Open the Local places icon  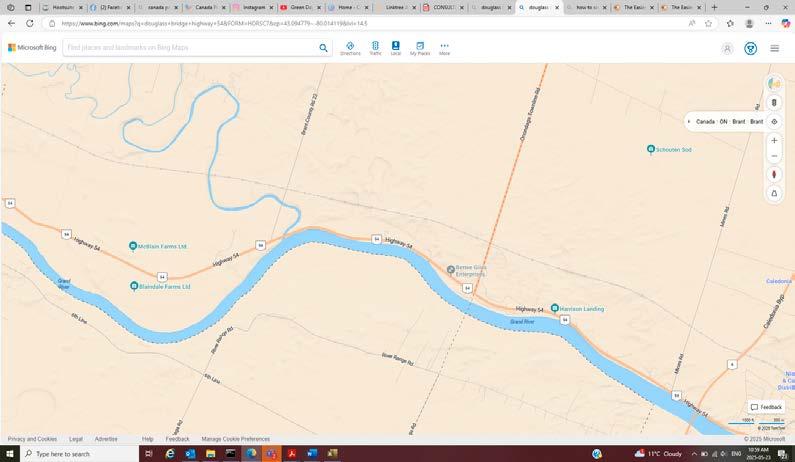(395, 49)
